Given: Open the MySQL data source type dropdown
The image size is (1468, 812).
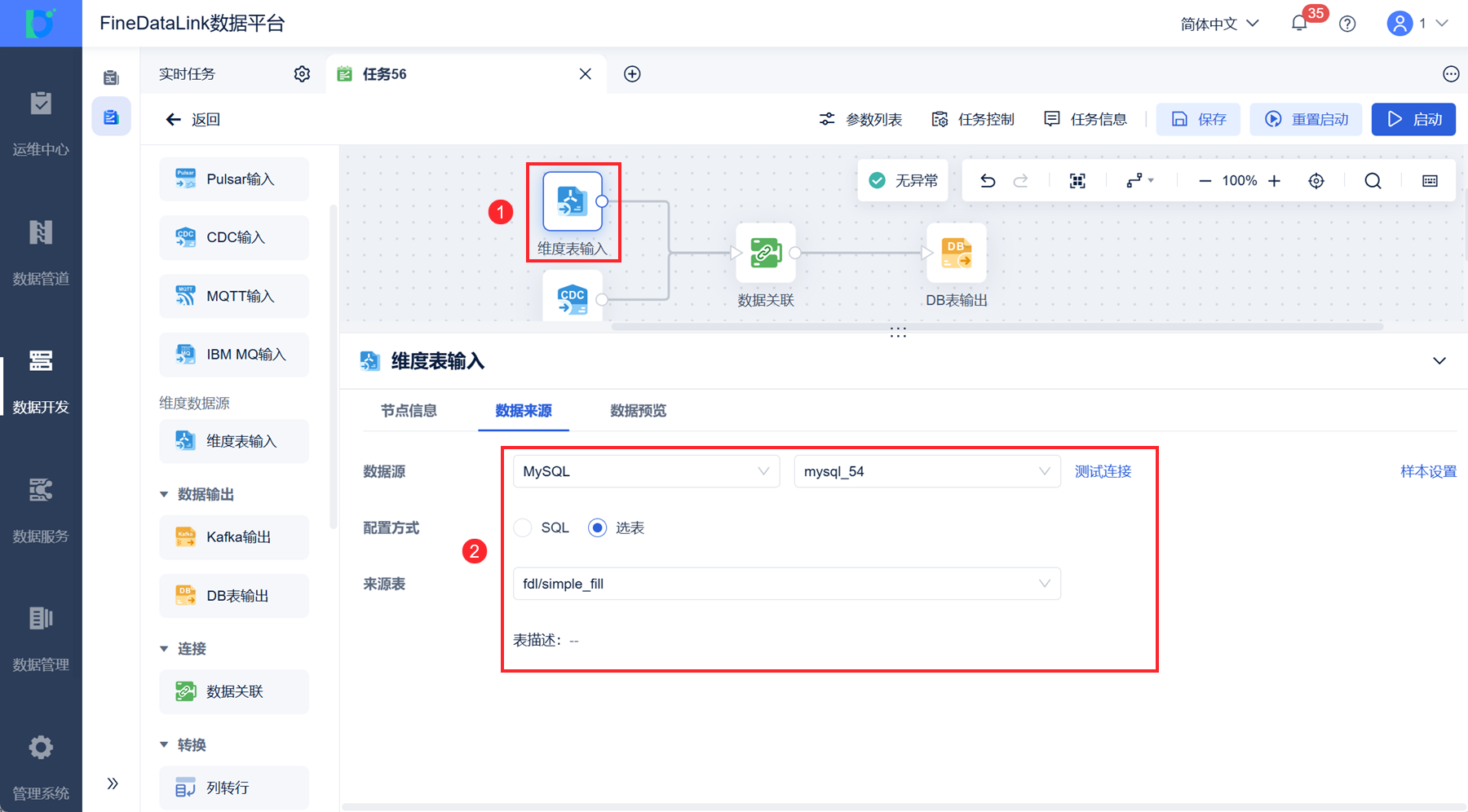Looking at the screenshot, I should click(646, 471).
